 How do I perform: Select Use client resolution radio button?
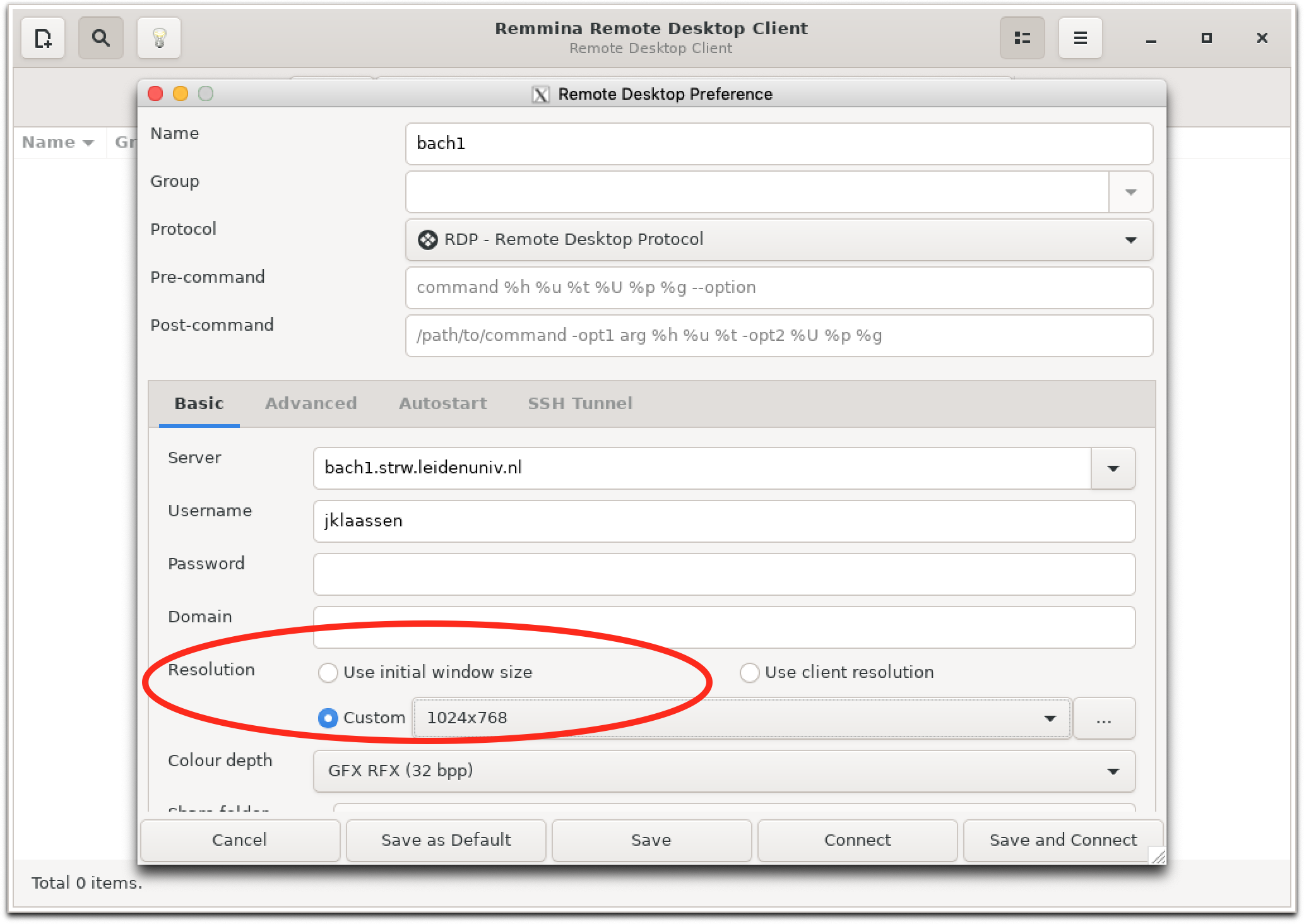pyautogui.click(x=749, y=673)
